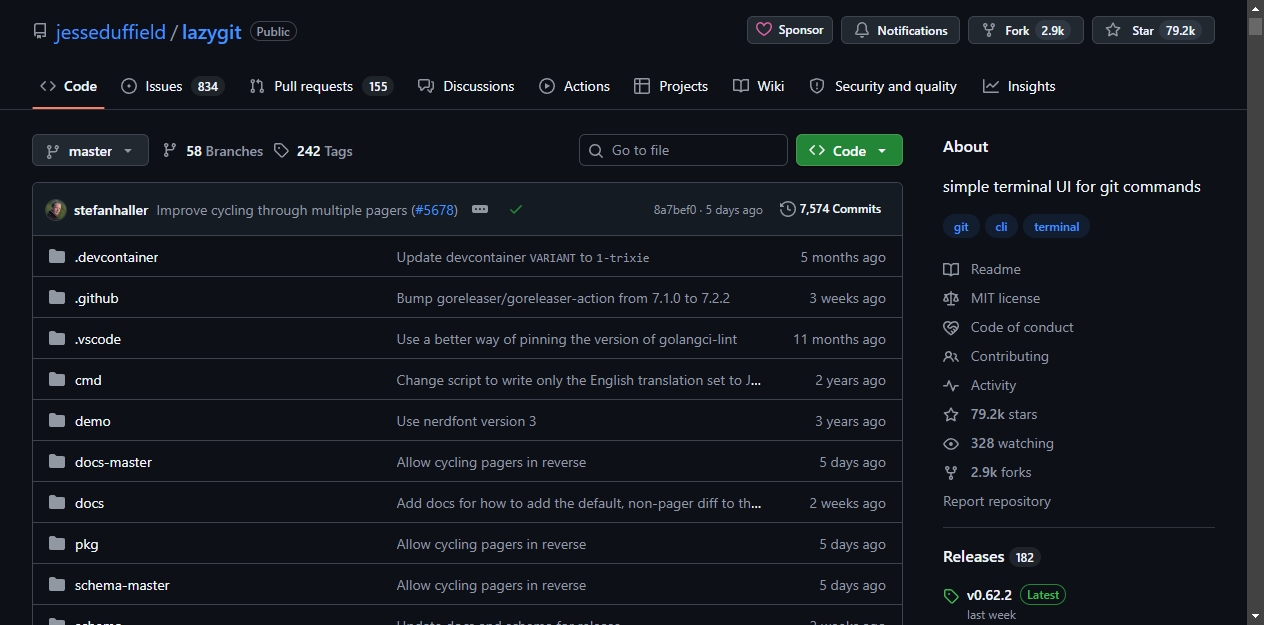Open the Wiki tab
The height and width of the screenshot is (625, 1264).
[x=758, y=86]
